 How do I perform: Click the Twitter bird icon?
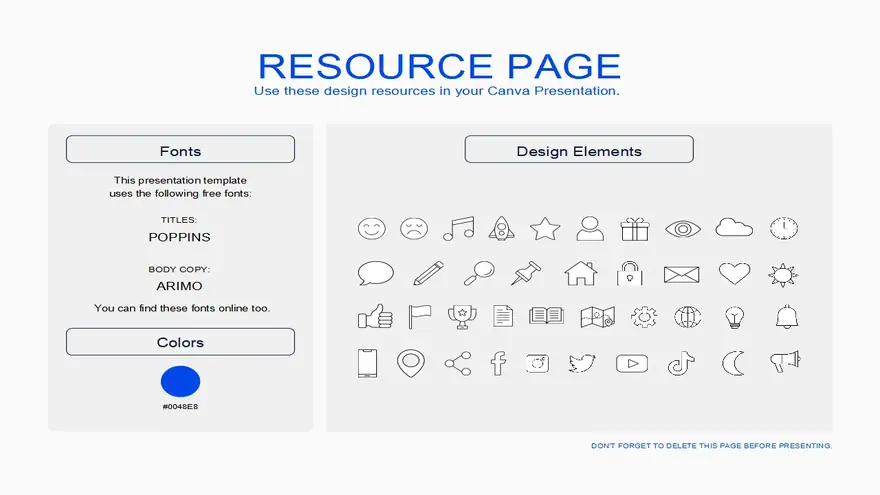582,364
